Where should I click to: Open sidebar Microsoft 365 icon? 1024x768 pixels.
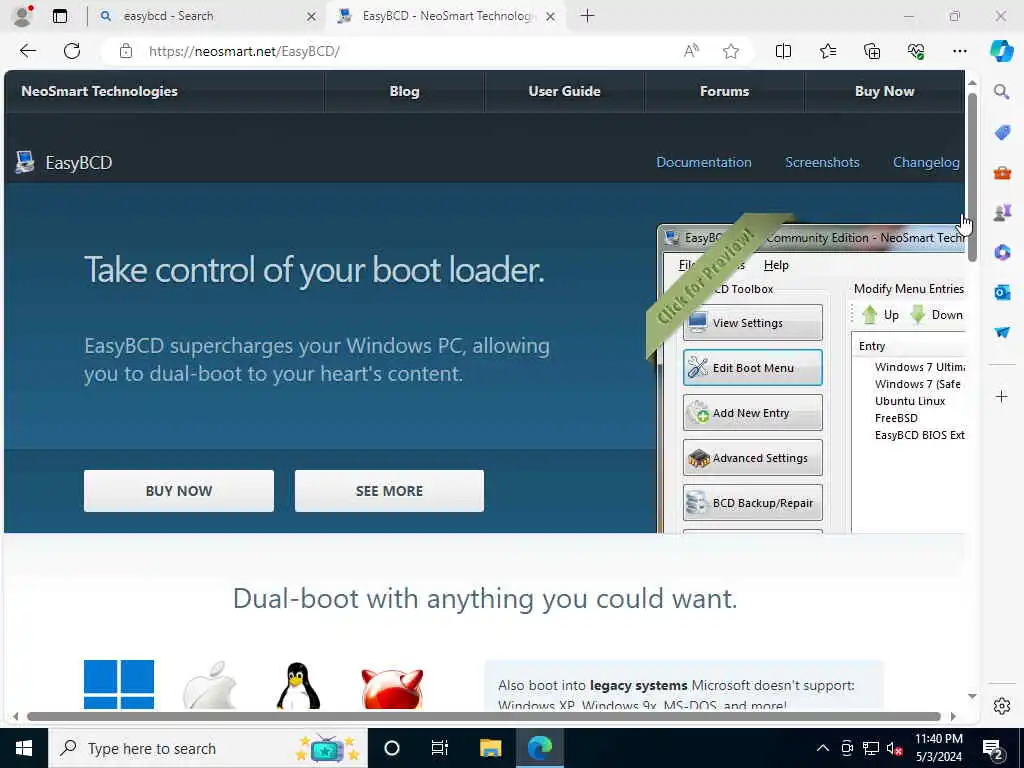[1002, 252]
